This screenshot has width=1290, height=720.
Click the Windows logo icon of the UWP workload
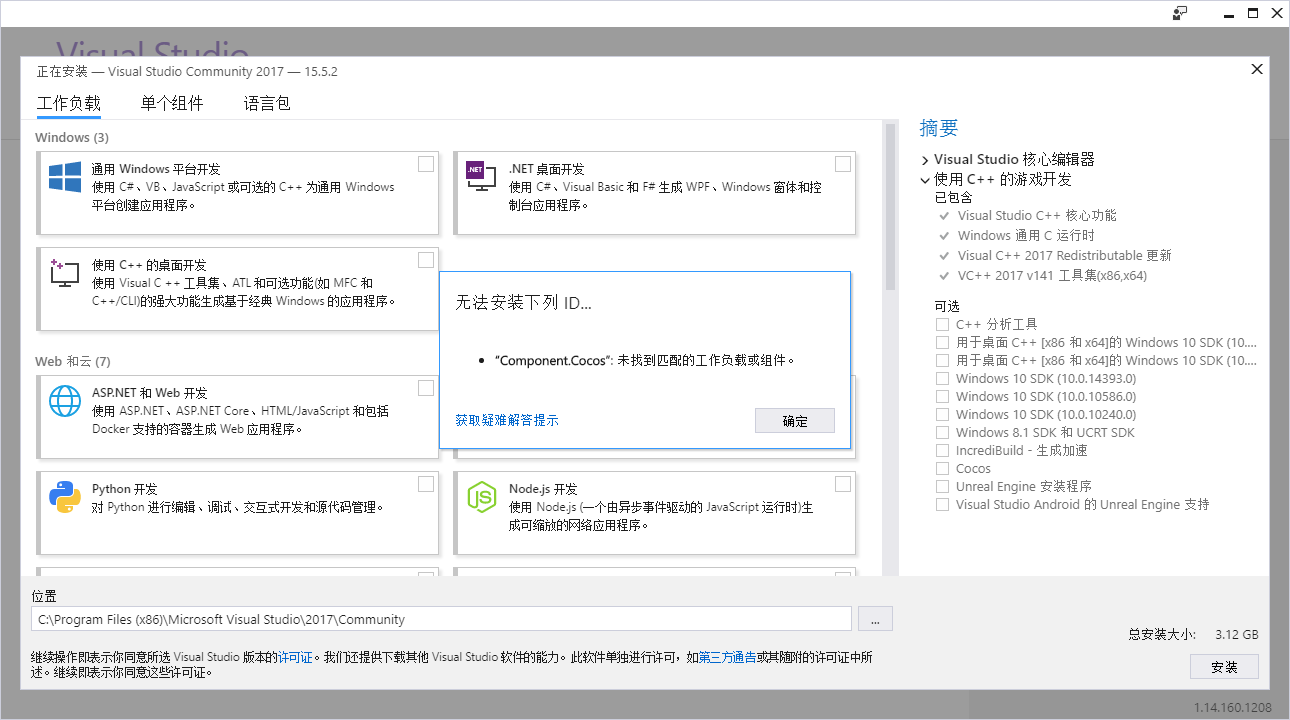pyautogui.click(x=65, y=178)
